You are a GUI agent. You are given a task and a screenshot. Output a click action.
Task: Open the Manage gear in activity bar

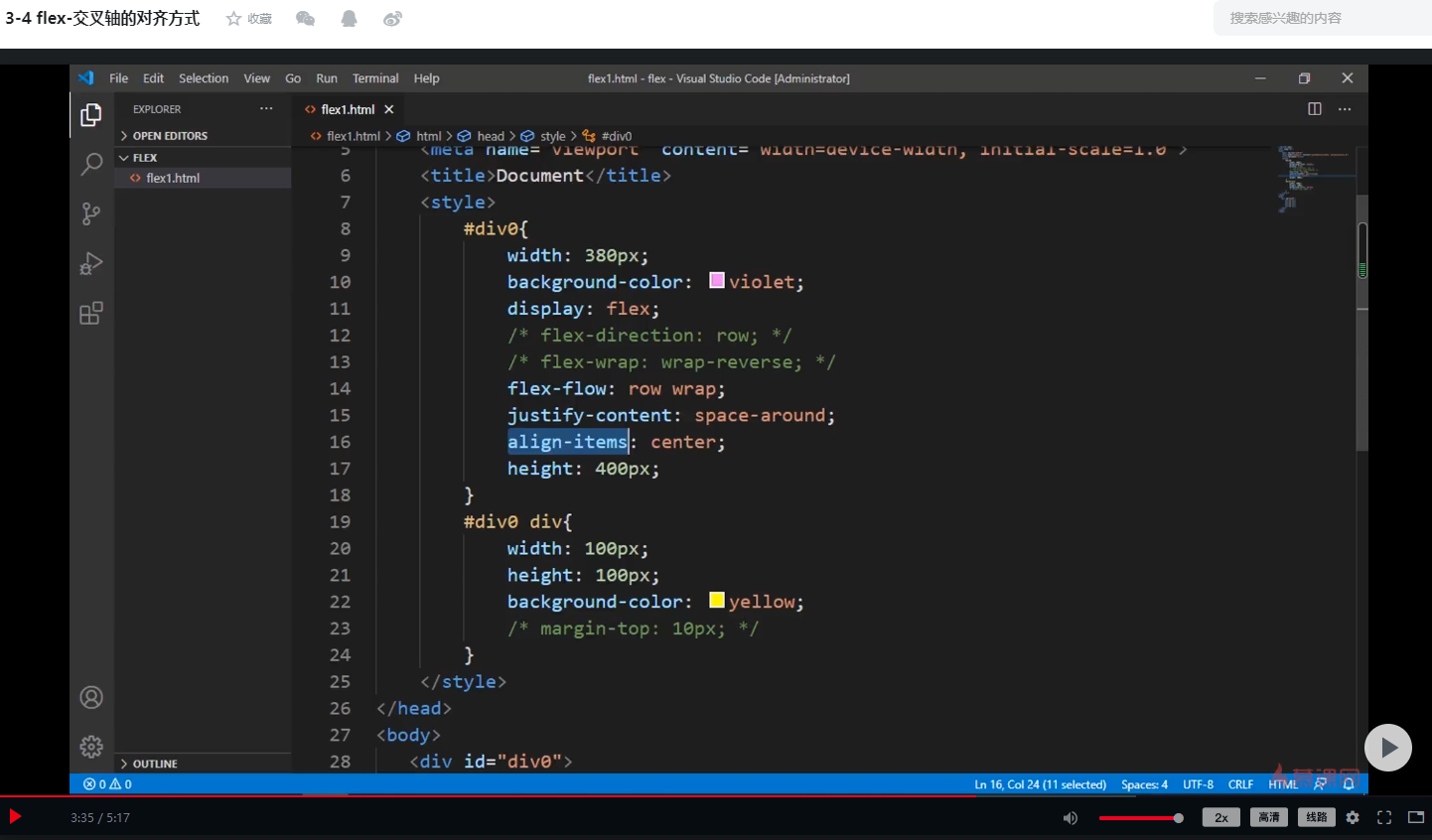point(91,747)
